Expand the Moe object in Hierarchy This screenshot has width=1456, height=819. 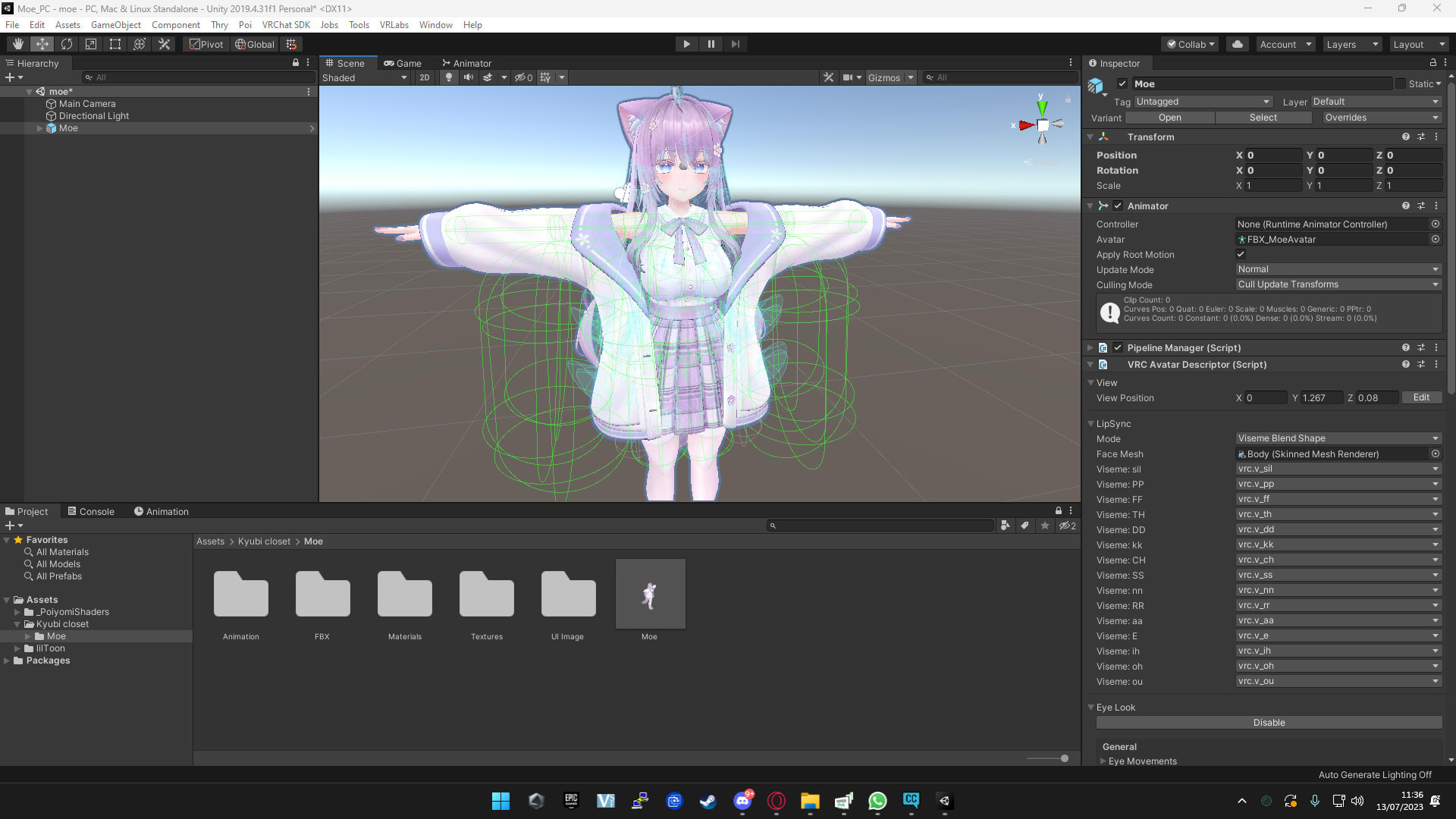[x=40, y=129]
